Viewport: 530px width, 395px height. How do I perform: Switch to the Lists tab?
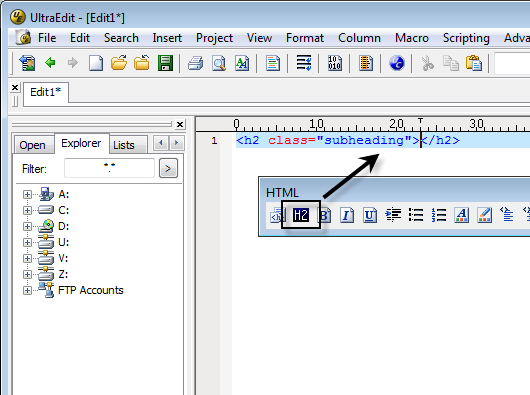[x=124, y=145]
